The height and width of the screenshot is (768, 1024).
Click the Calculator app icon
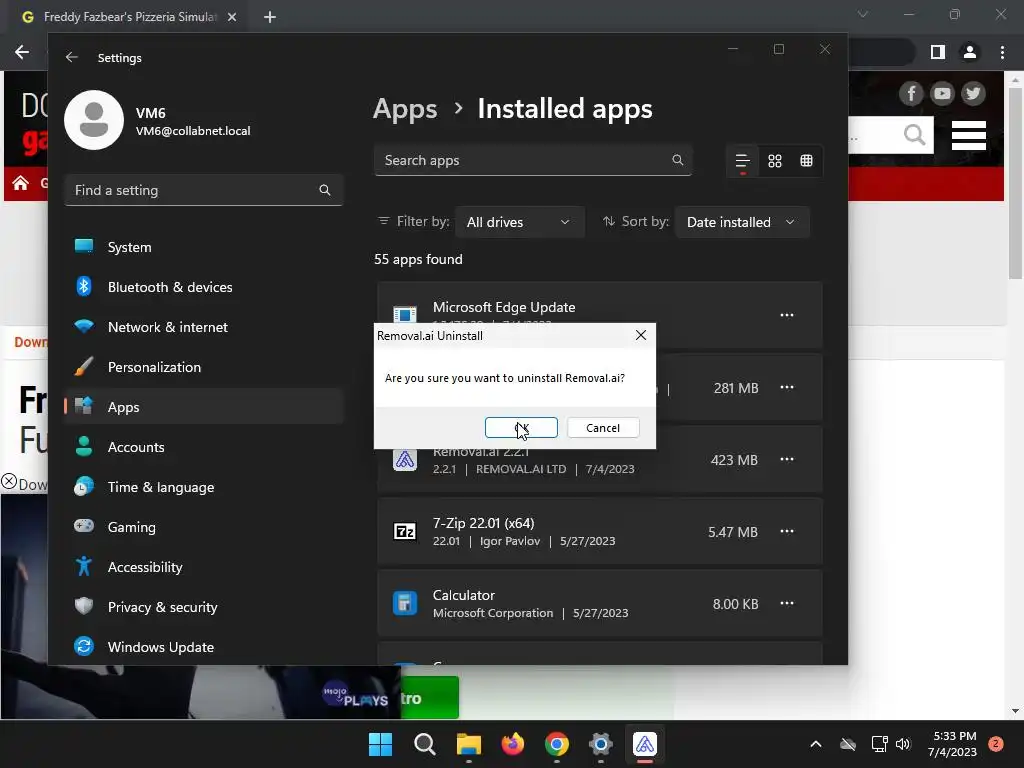[x=405, y=603]
